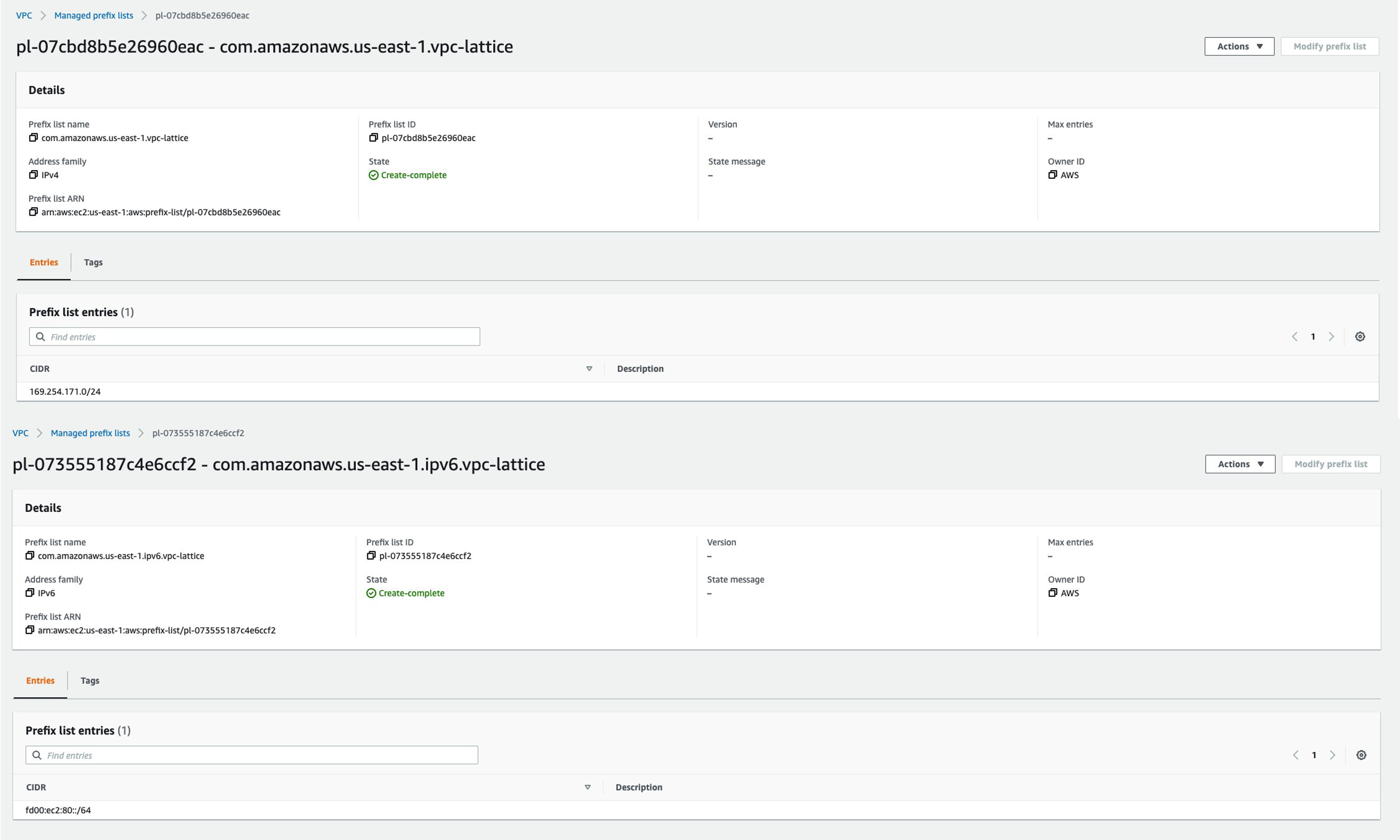Open preferences gear for the IPv4 entries table
Screen dimensions: 1400x840
pyautogui.click(x=1360, y=336)
